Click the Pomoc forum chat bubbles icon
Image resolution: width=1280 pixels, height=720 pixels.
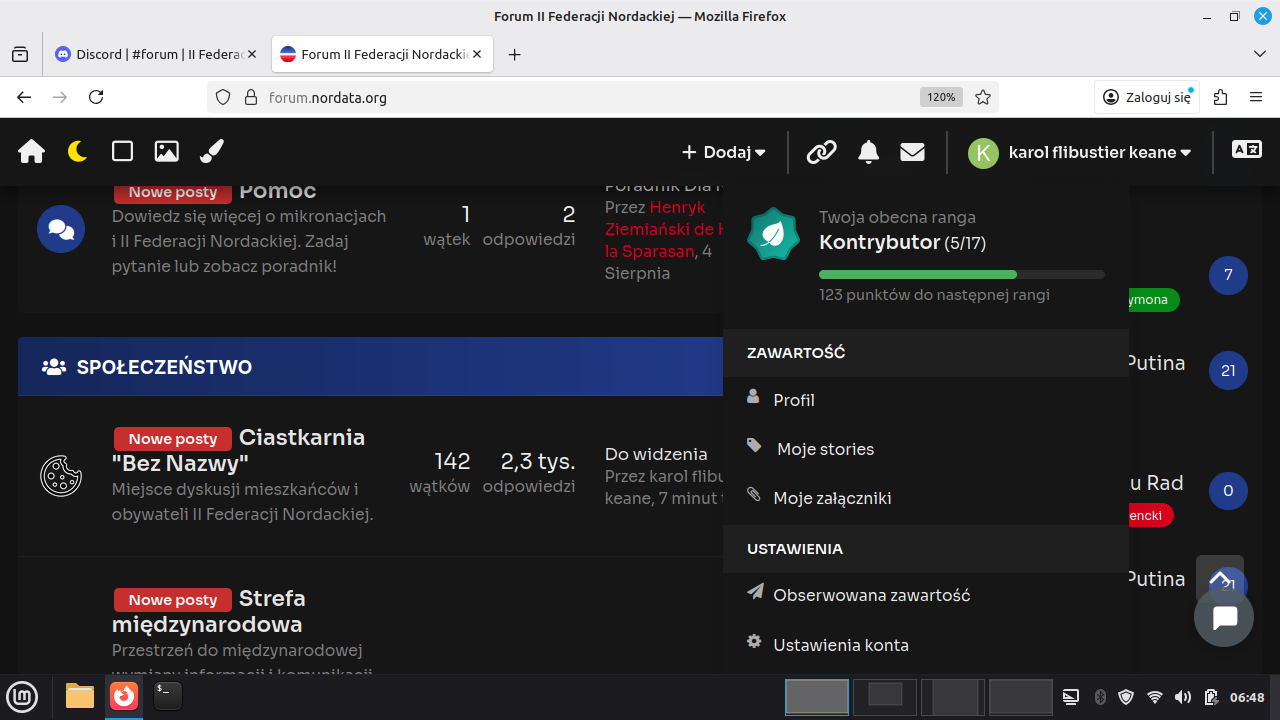click(61, 229)
